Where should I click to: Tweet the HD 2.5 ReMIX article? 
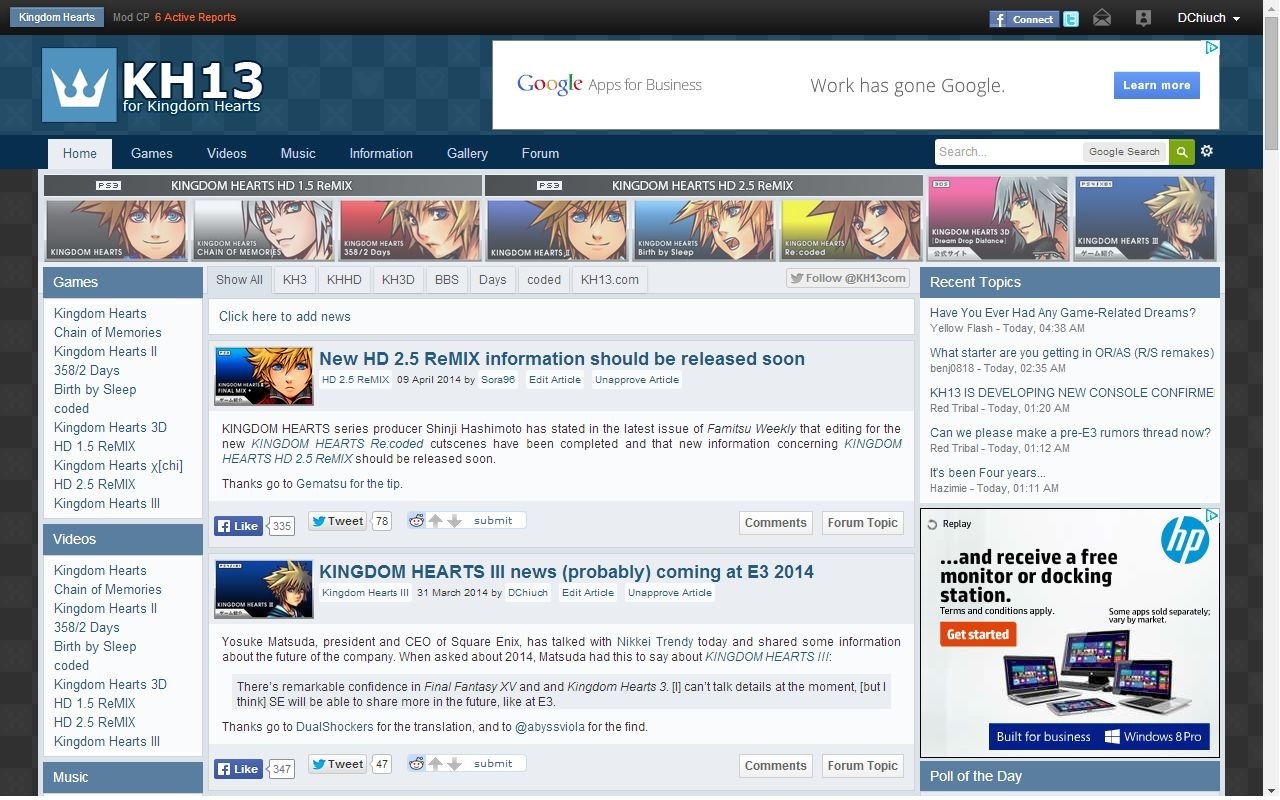pyautogui.click(x=337, y=521)
